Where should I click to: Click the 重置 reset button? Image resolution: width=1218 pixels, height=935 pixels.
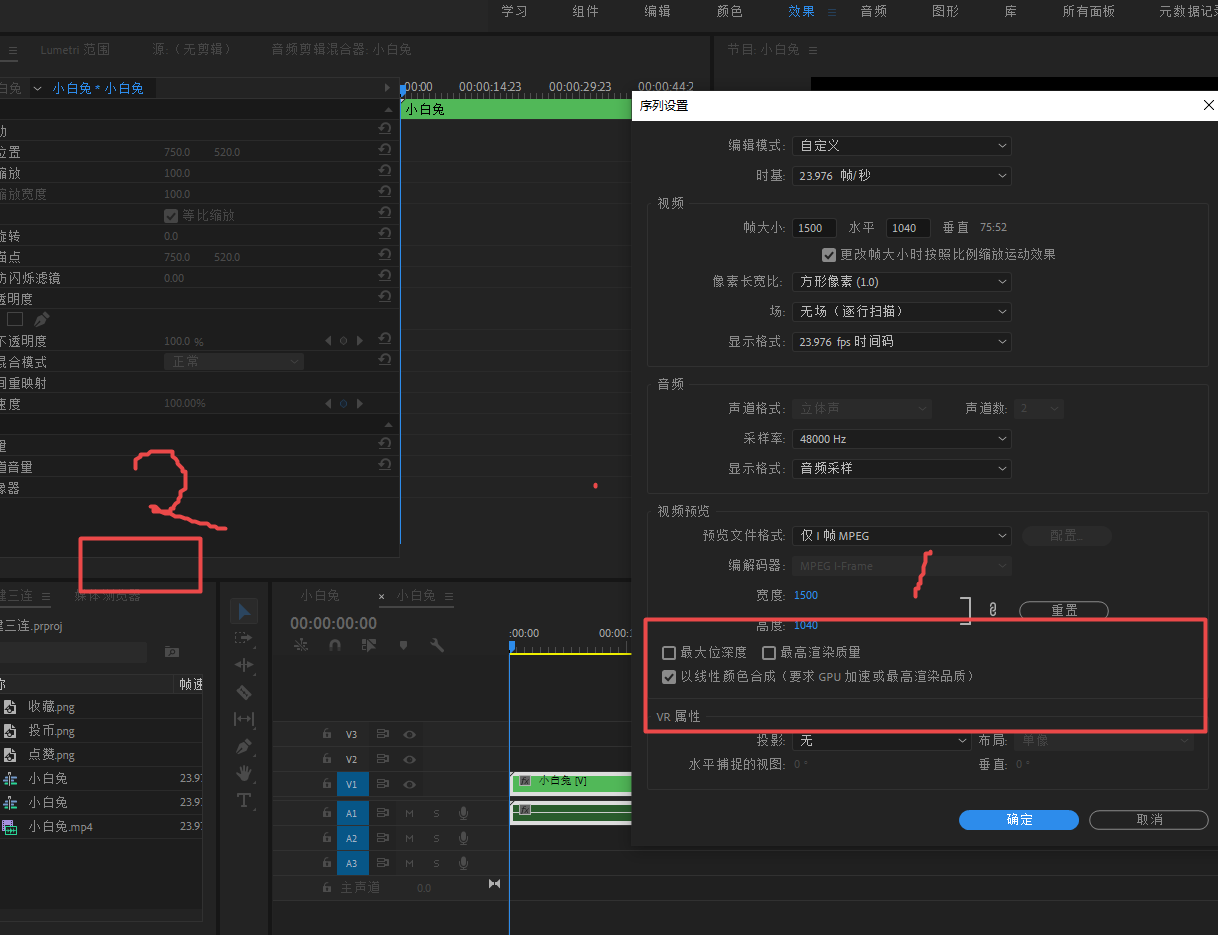pos(1064,610)
